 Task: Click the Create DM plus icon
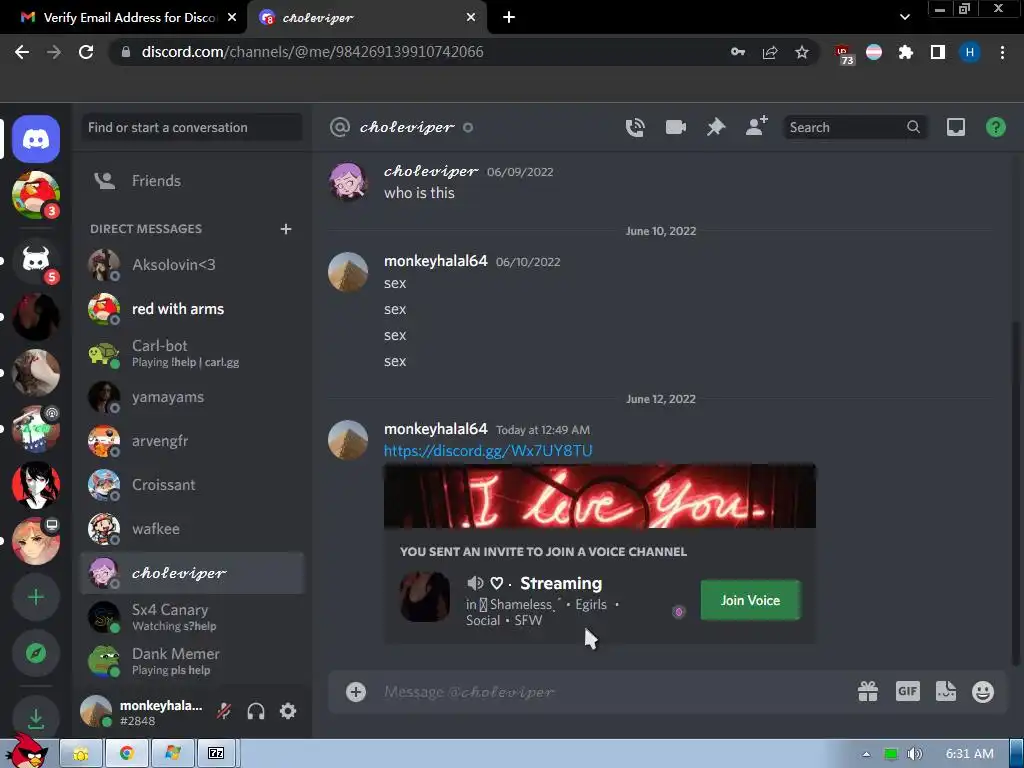point(285,229)
